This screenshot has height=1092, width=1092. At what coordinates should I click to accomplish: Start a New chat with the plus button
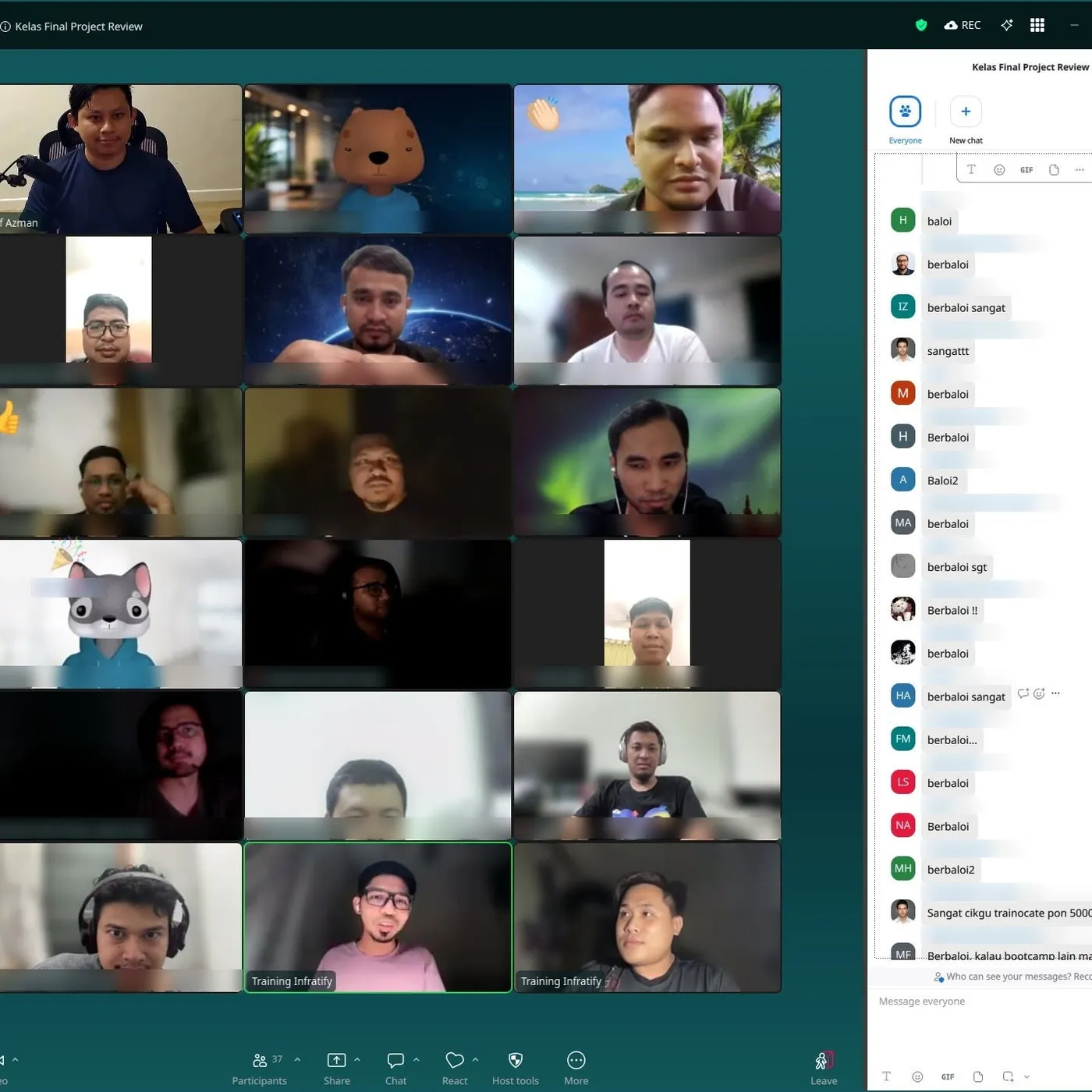click(966, 119)
